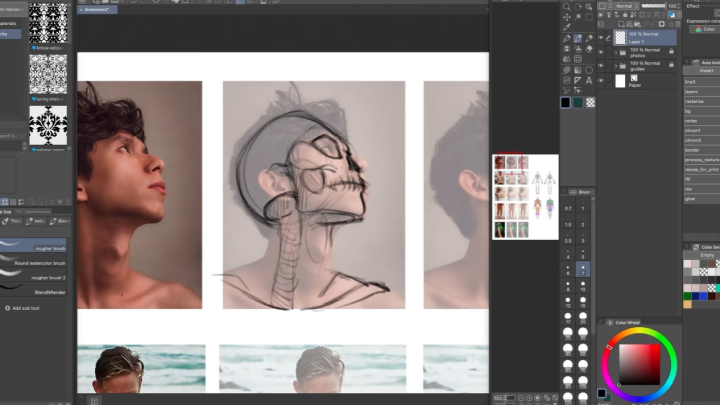Screen dimensions: 720x405
Task: Select the Move layer tool
Action: click(567, 17)
